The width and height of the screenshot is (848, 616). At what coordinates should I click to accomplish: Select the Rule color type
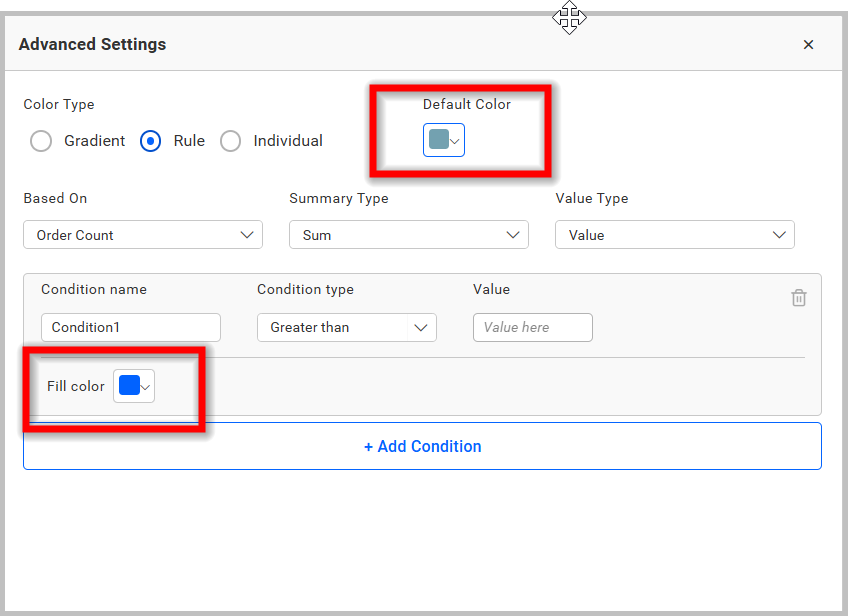coord(150,141)
